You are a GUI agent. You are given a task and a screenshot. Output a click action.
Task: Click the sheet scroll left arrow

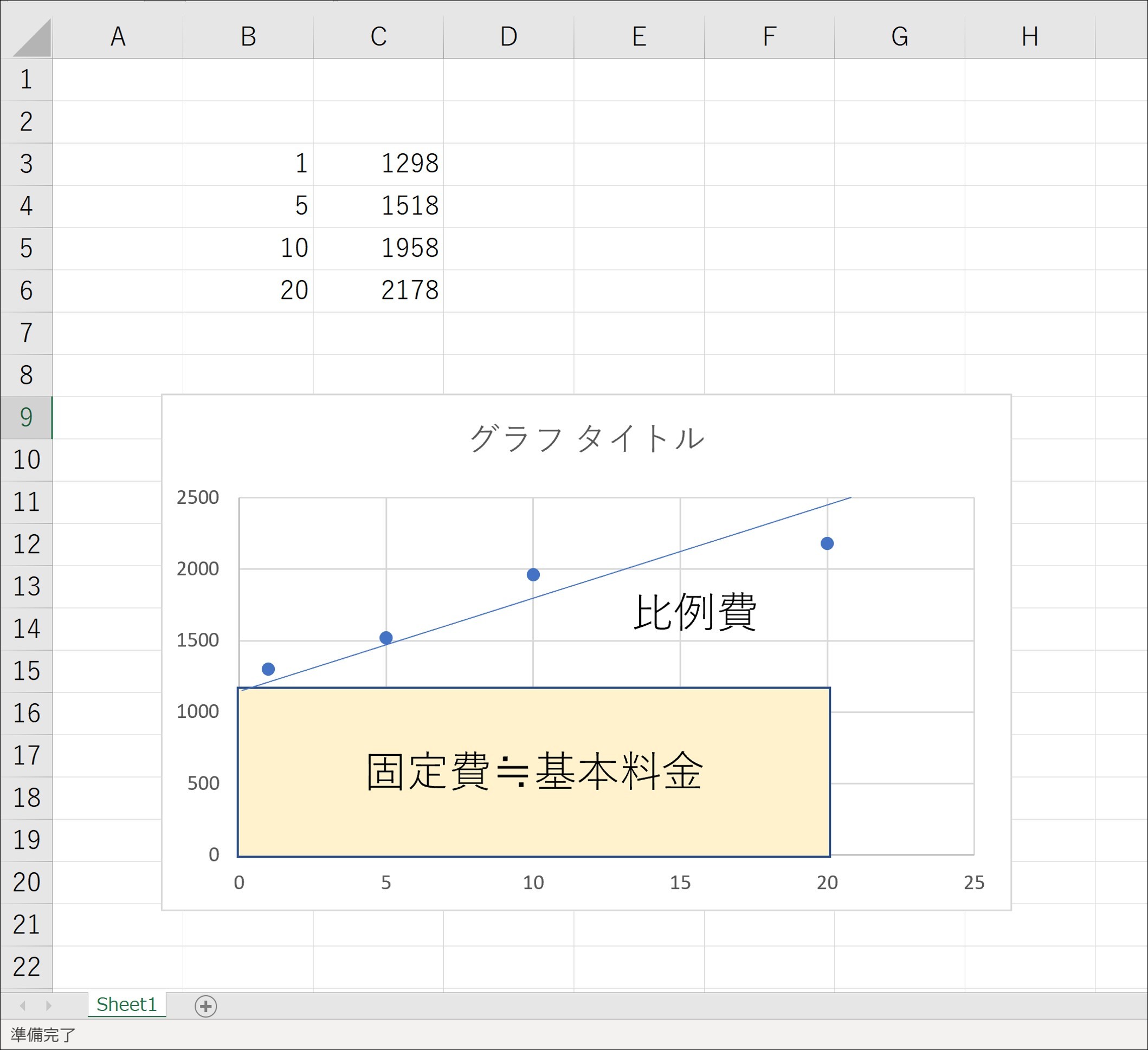pyautogui.click(x=23, y=1006)
